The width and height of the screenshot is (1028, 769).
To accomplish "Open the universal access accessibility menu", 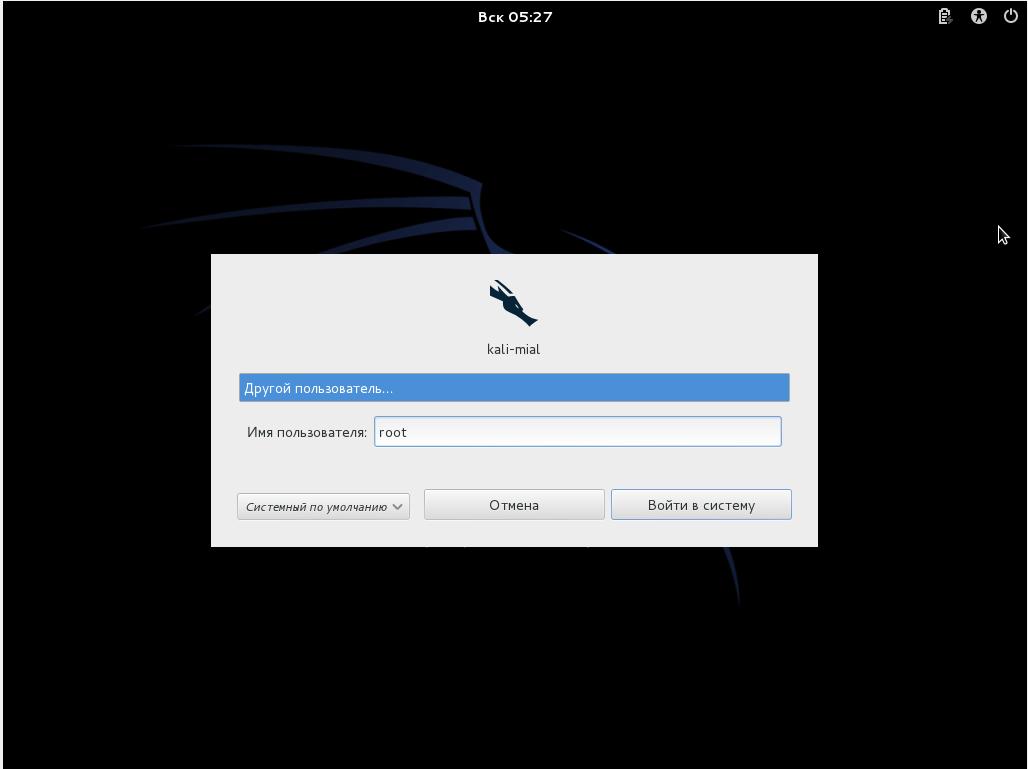I will pos(978,16).
